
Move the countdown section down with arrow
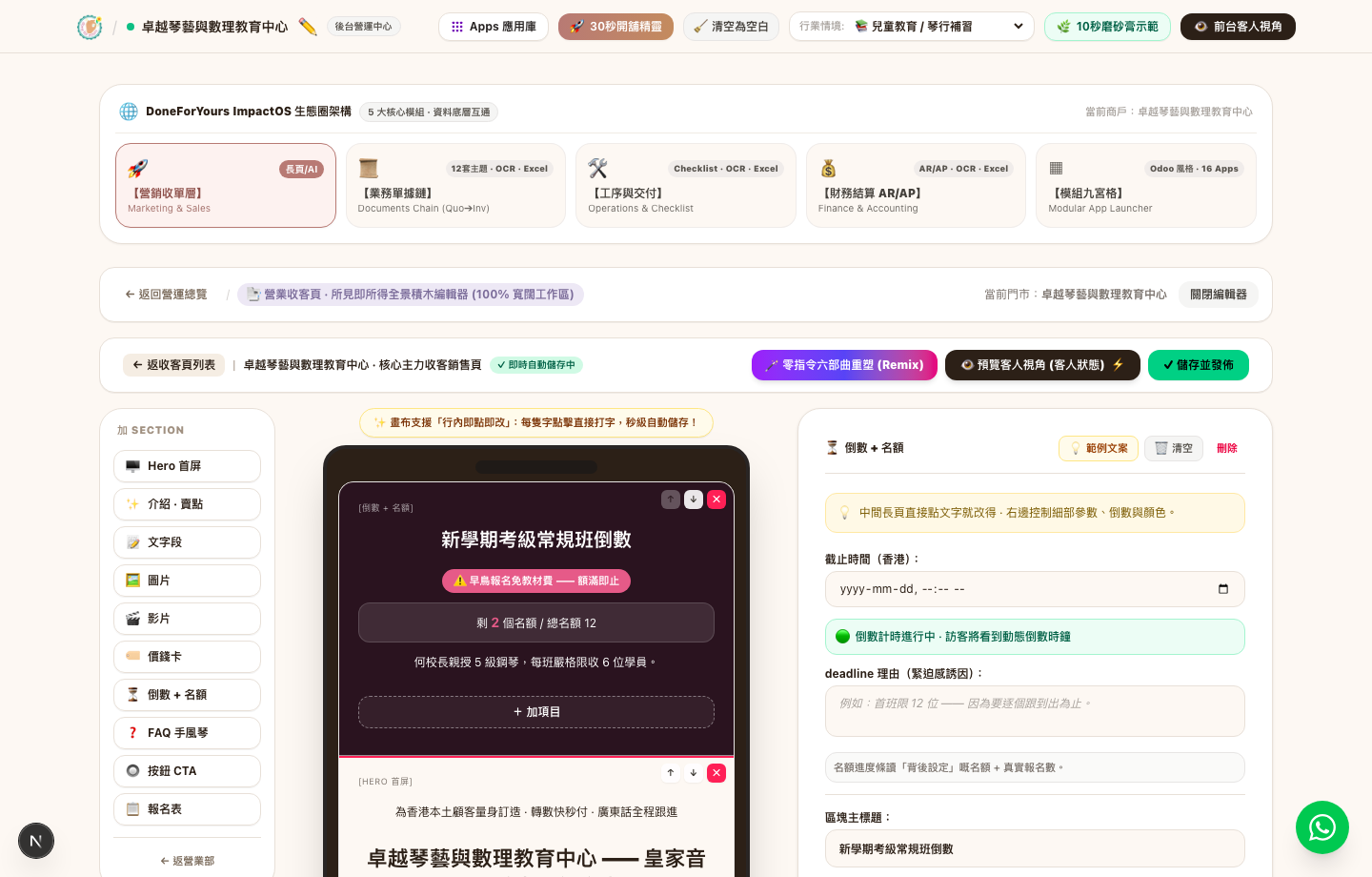tap(694, 500)
